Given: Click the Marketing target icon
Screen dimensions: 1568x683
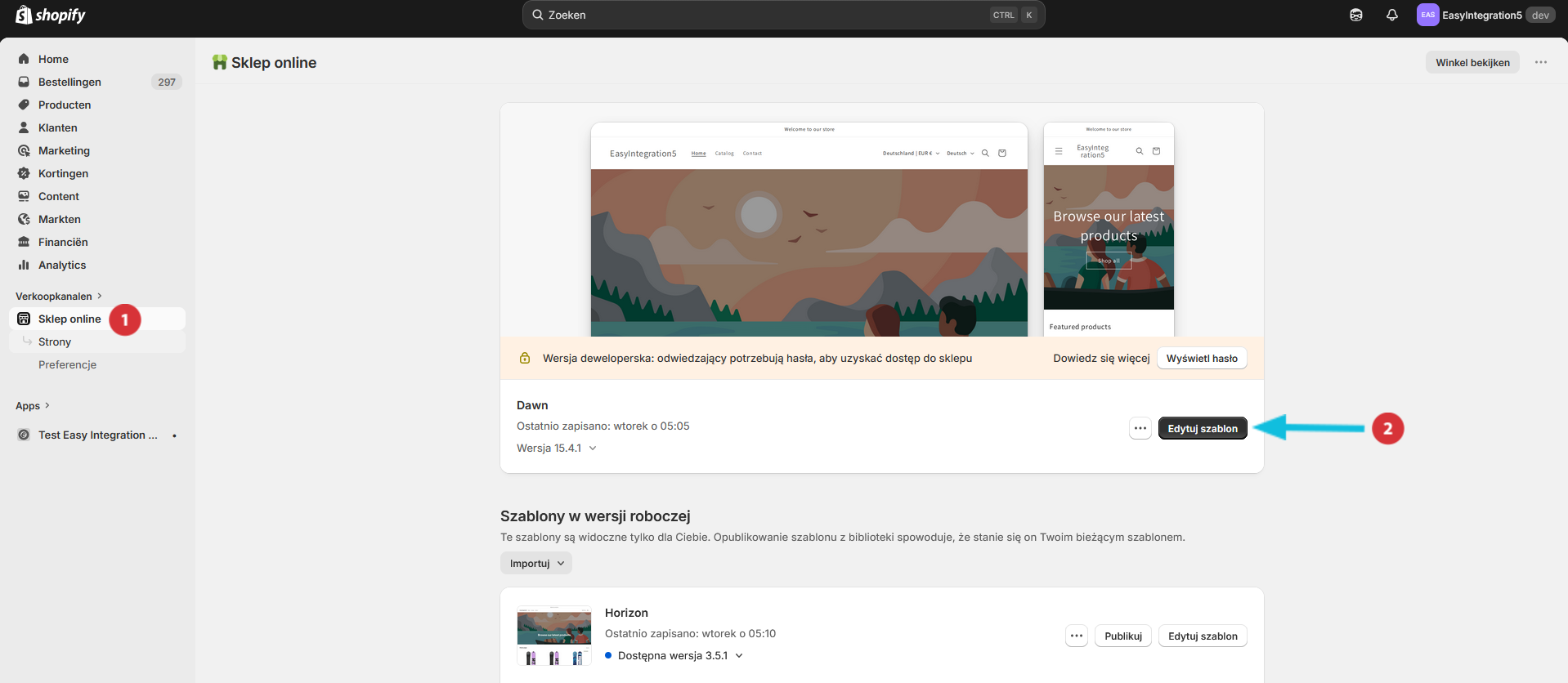Looking at the screenshot, I should coord(24,150).
